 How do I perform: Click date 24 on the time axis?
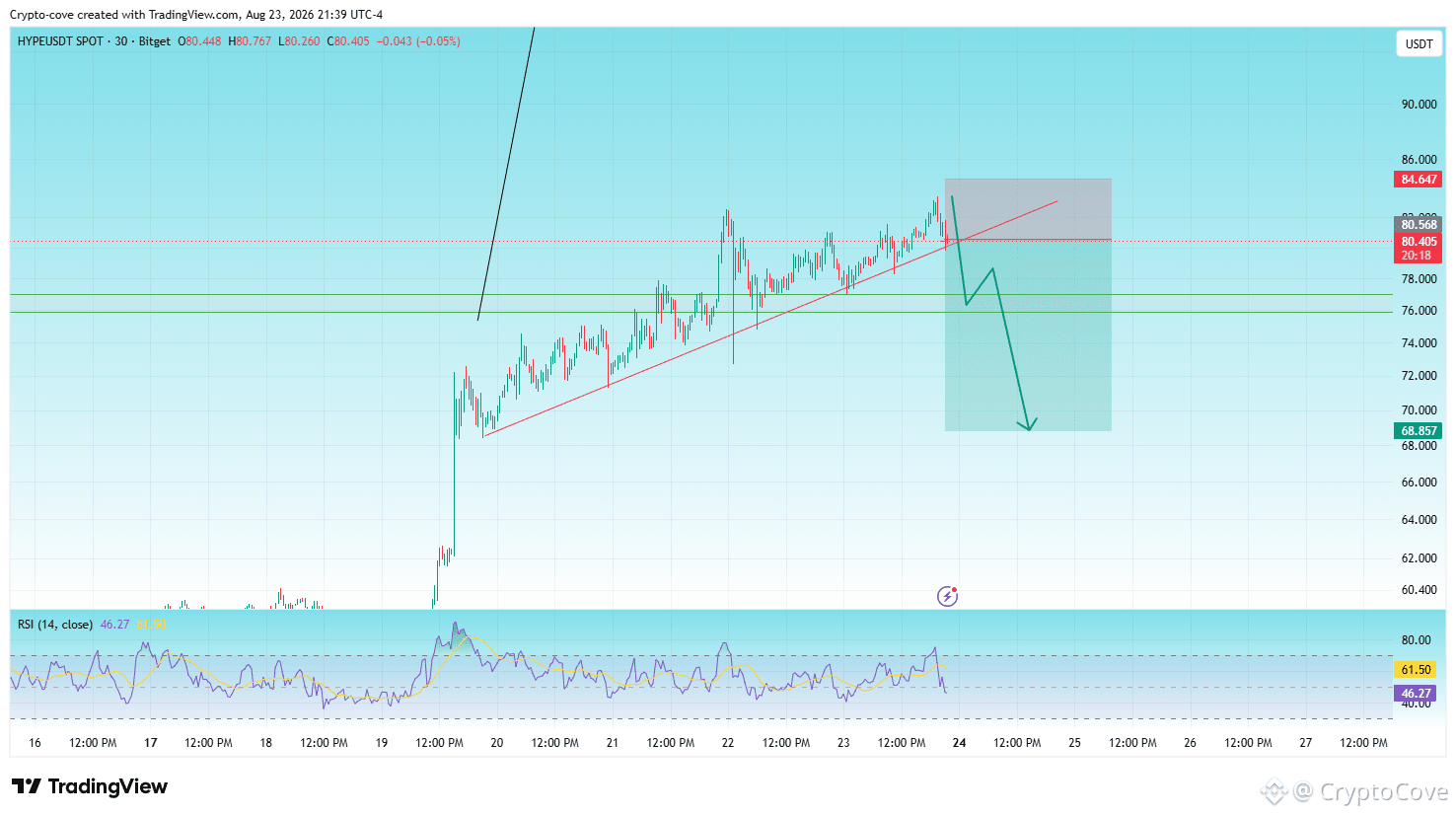tap(959, 743)
